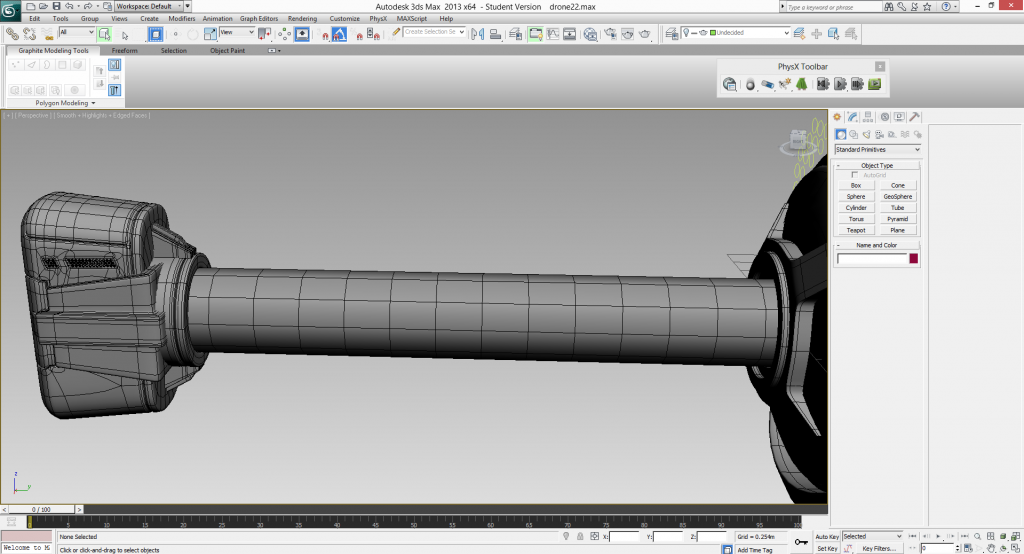Click the Mirror tool icon

pos(477,33)
